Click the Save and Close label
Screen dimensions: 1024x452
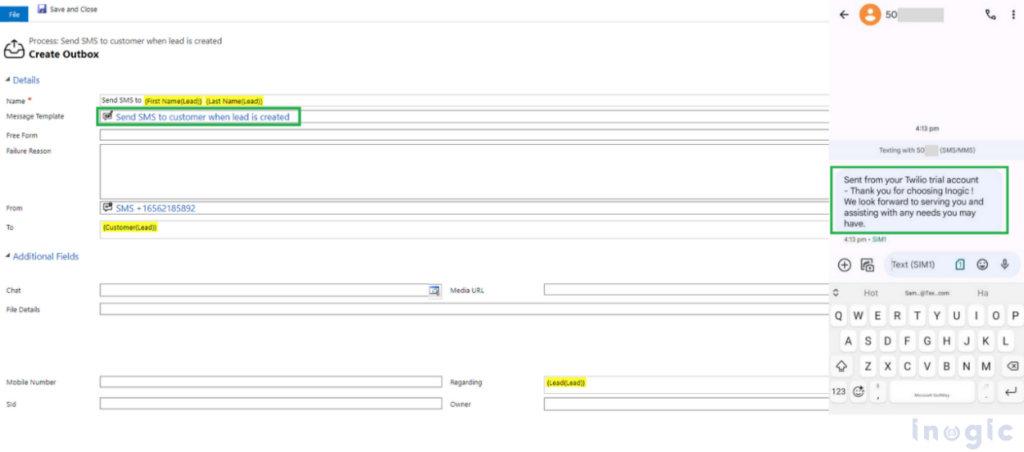[x=74, y=10]
